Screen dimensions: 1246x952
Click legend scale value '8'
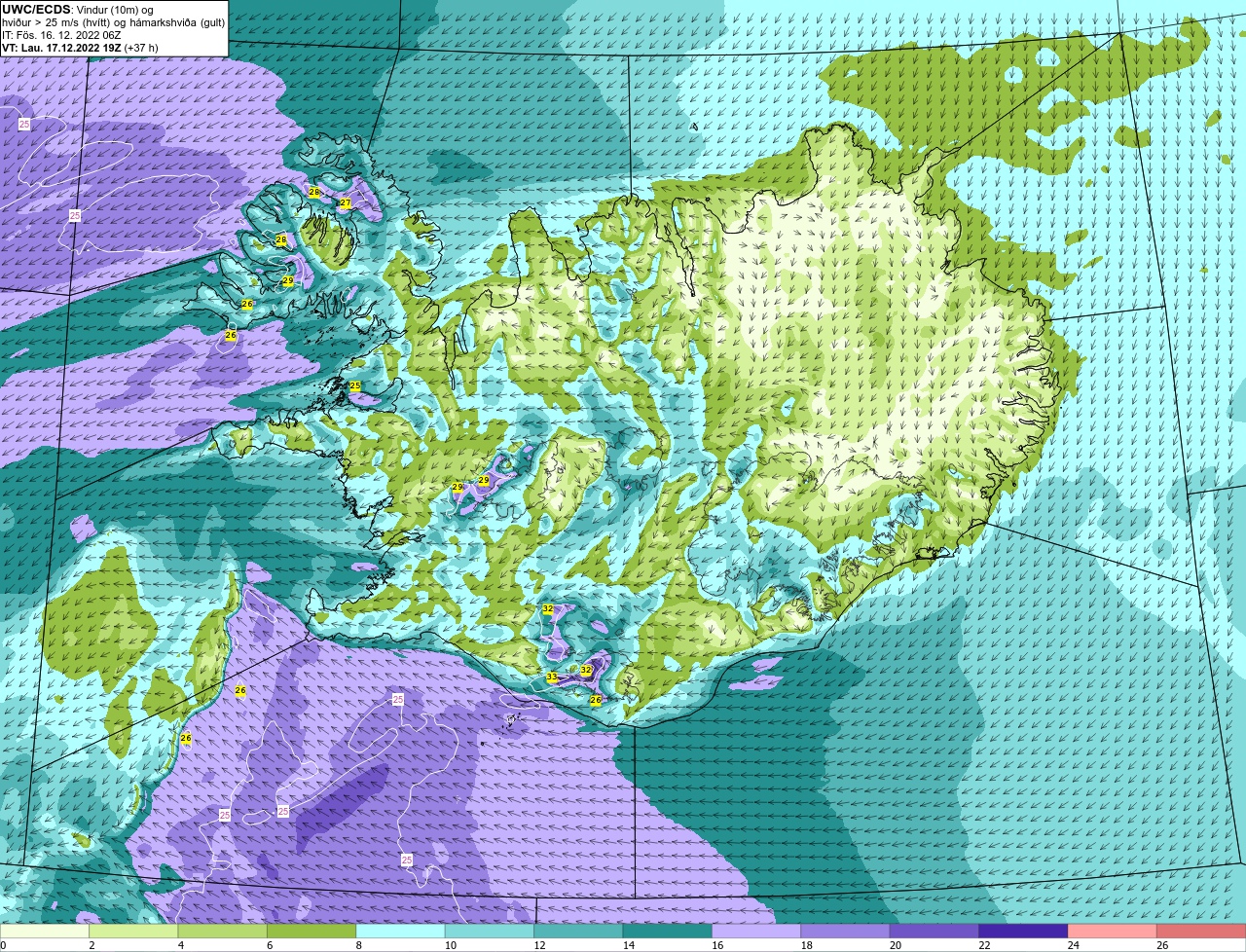(359, 945)
